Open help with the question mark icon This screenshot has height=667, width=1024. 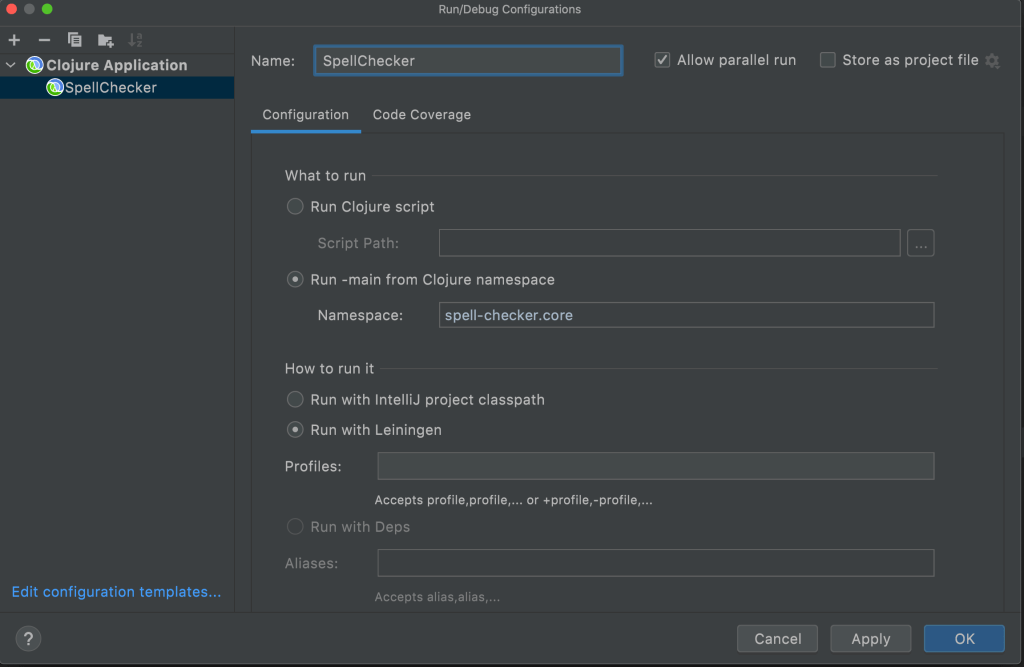[28, 639]
